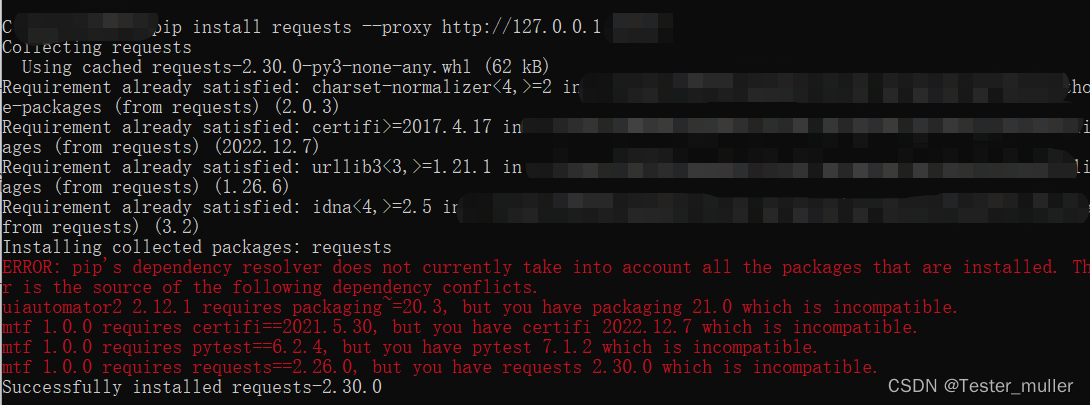The image size is (1090, 405).
Task: Click the mtf requires certifi==2021.5.30 line
Action: (460, 327)
